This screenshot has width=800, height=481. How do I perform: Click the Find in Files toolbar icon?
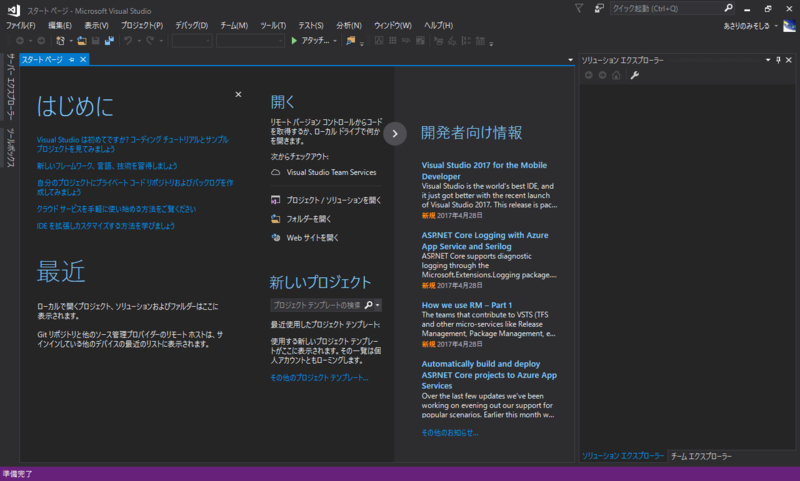351,40
